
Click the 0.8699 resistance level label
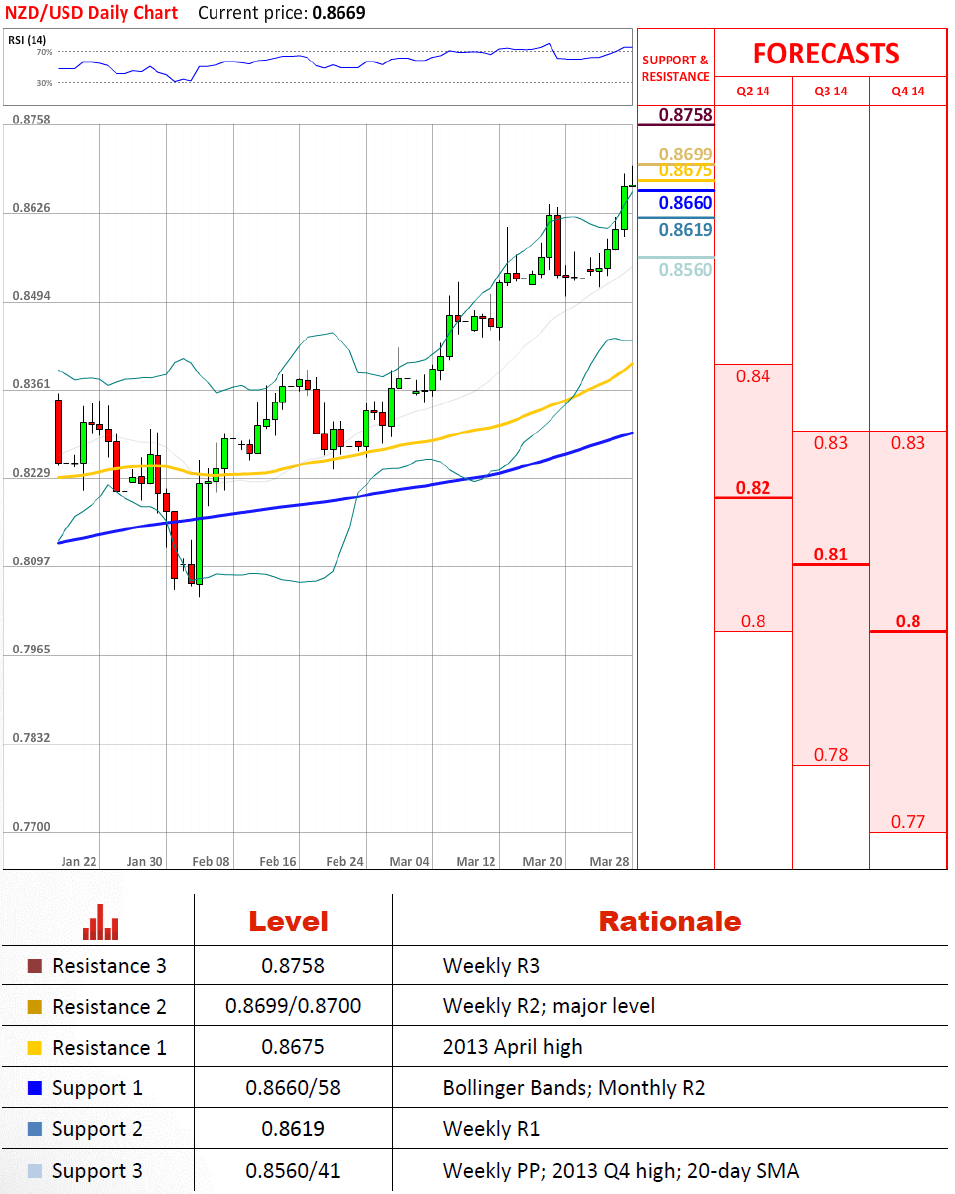[685, 154]
